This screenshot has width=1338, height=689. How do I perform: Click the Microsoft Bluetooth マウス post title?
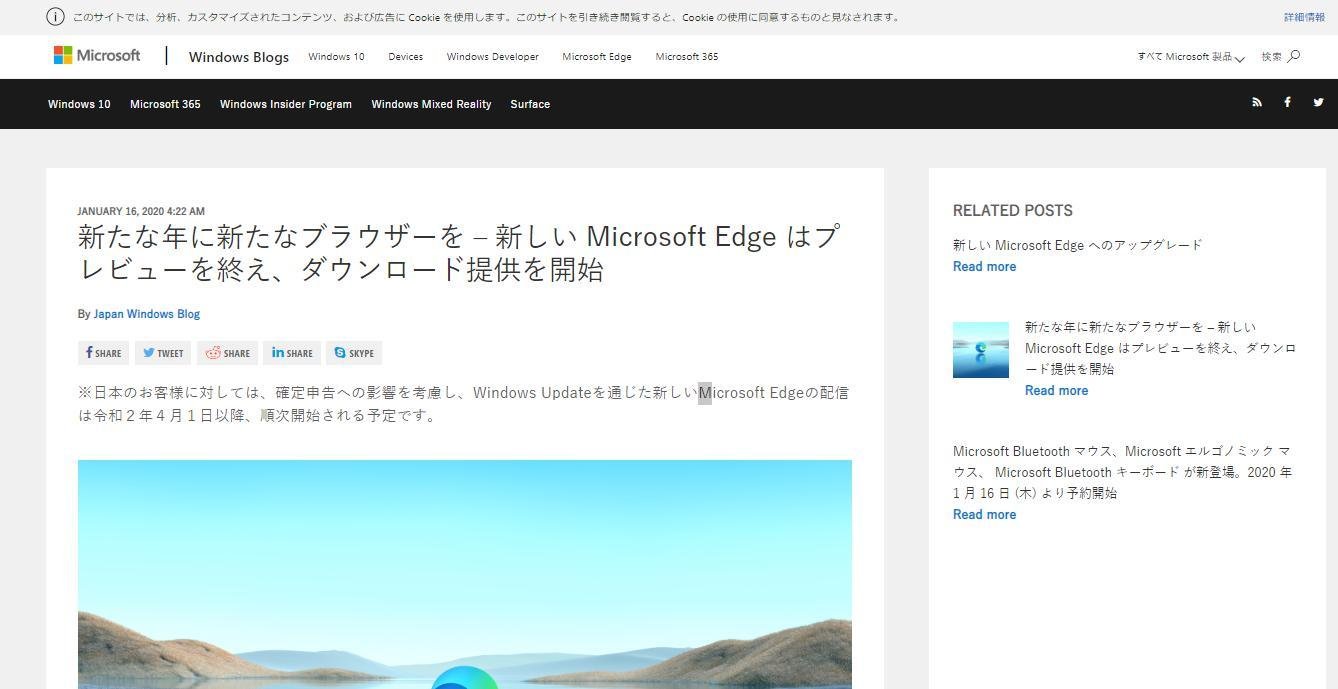[1122, 472]
